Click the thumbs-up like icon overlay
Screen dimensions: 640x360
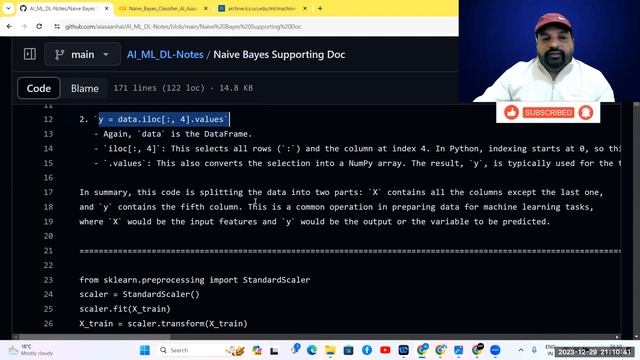click(511, 112)
